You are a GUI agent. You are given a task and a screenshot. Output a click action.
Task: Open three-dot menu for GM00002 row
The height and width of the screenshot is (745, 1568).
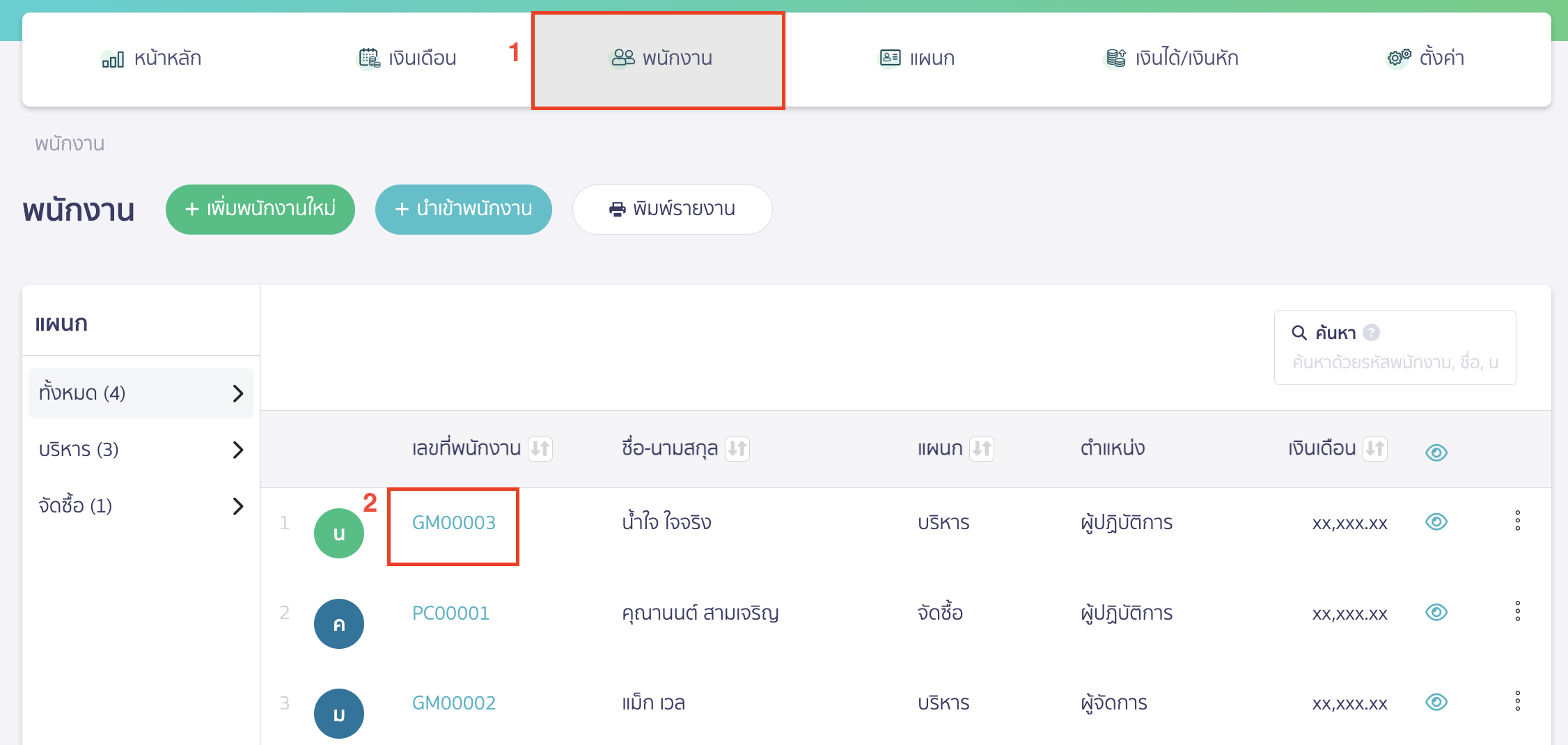click(1517, 701)
